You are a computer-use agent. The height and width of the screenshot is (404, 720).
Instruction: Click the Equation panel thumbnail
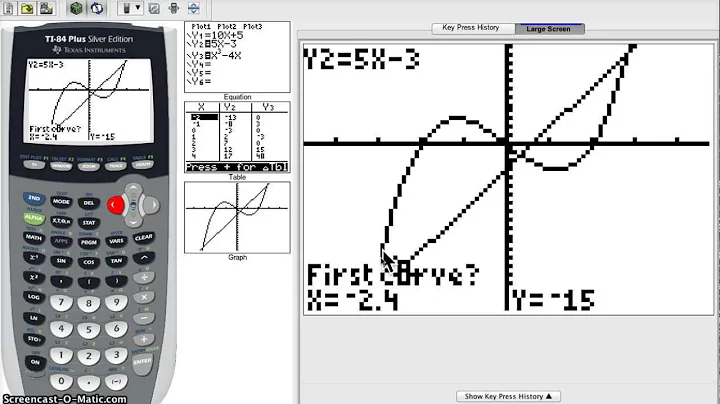(x=237, y=57)
